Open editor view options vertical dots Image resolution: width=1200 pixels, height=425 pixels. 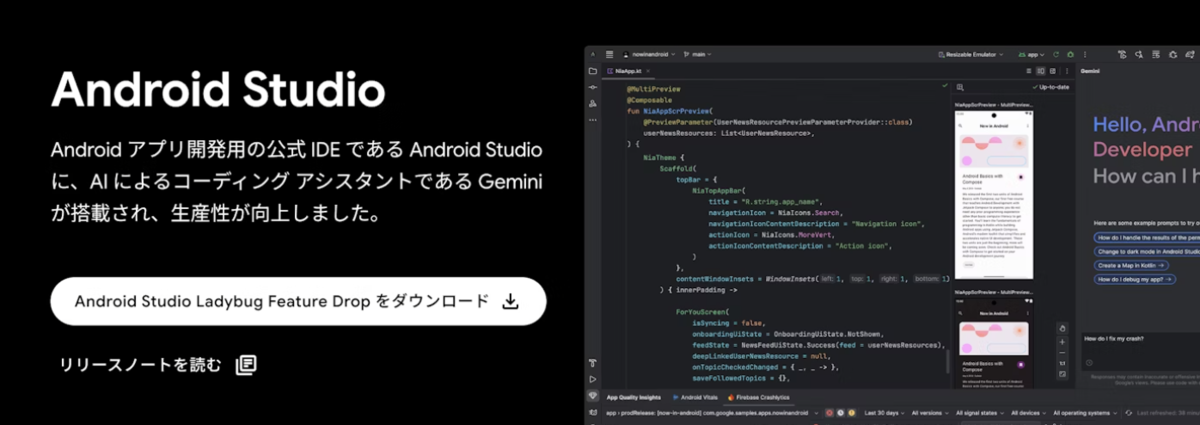1069,71
